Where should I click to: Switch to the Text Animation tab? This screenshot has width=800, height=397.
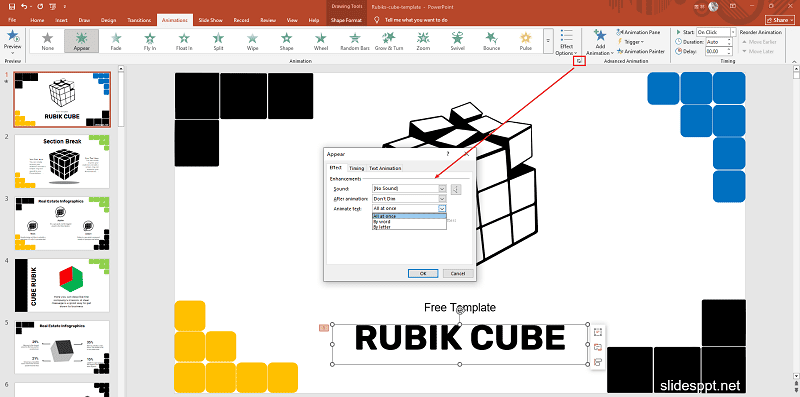click(385, 168)
